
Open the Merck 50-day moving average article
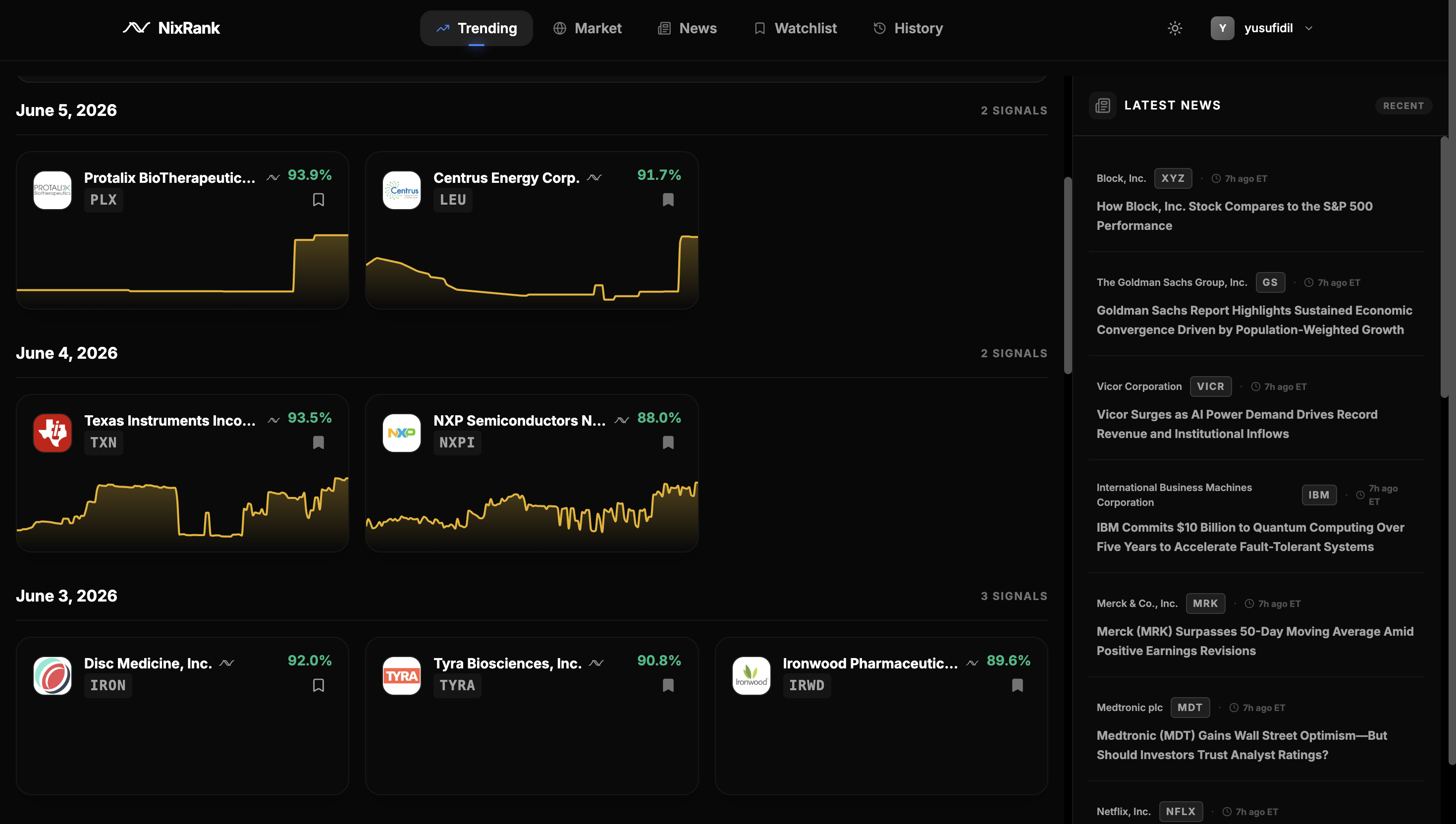pyautogui.click(x=1255, y=641)
